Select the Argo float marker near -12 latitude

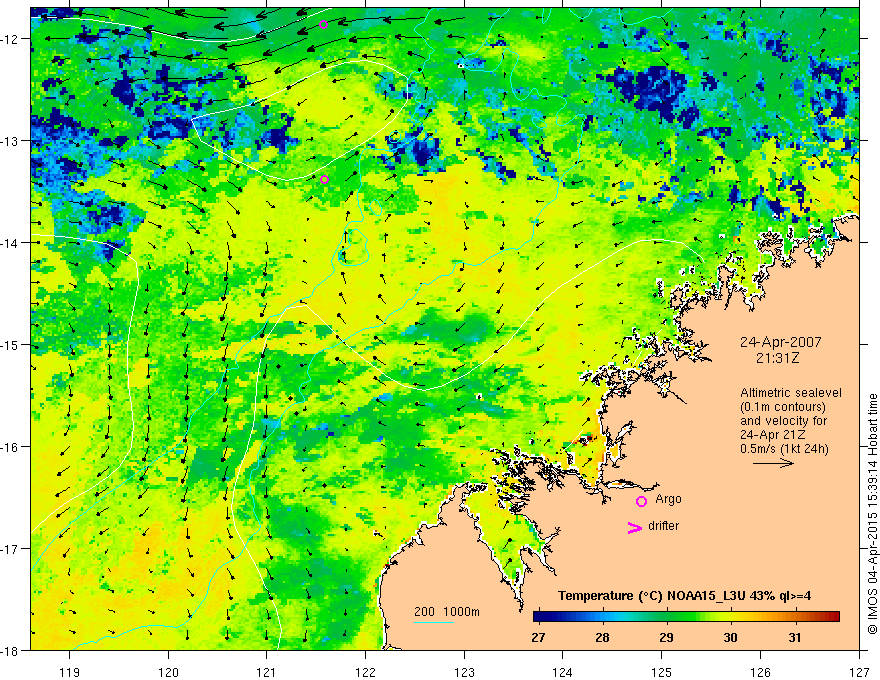[323, 24]
